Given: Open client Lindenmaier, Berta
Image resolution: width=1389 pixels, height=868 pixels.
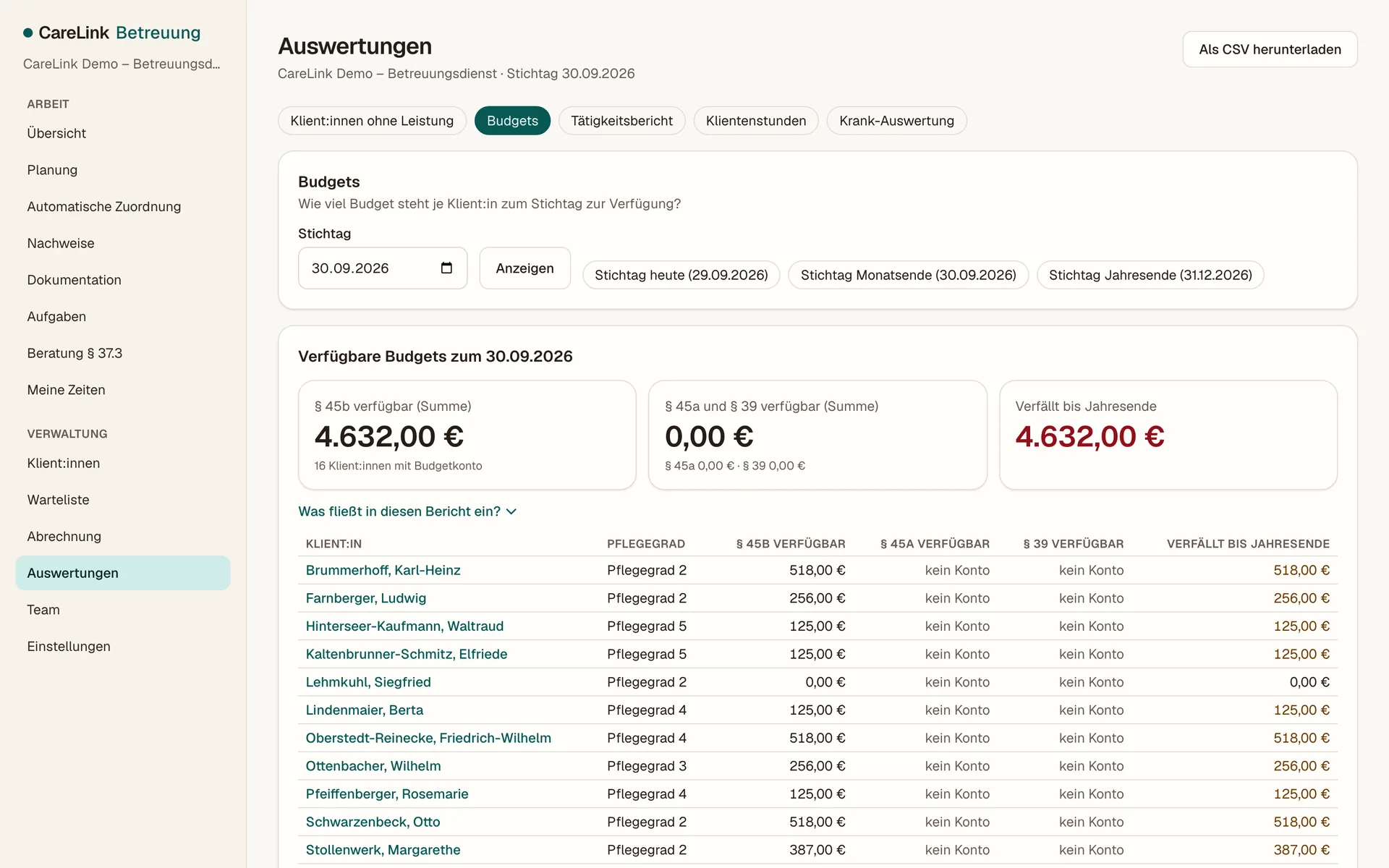Looking at the screenshot, I should [364, 710].
